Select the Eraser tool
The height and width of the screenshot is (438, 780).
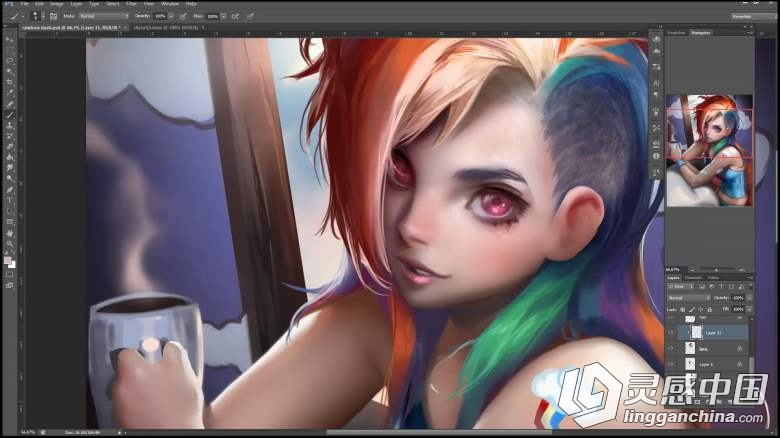[9, 147]
